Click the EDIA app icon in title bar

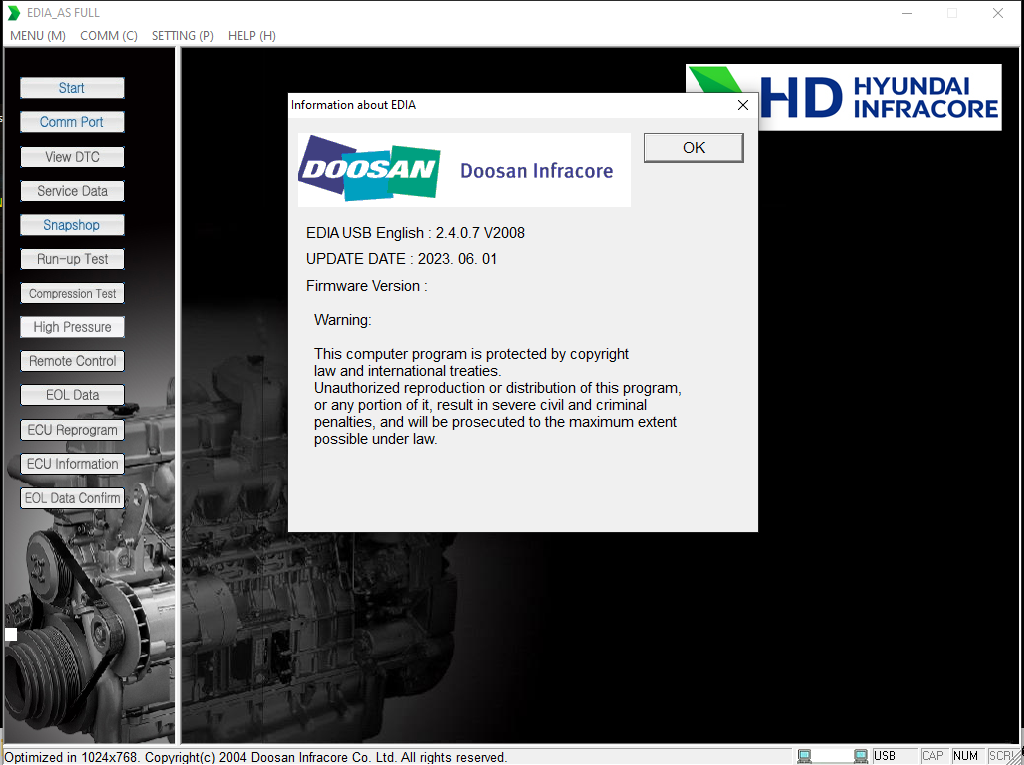(14, 13)
